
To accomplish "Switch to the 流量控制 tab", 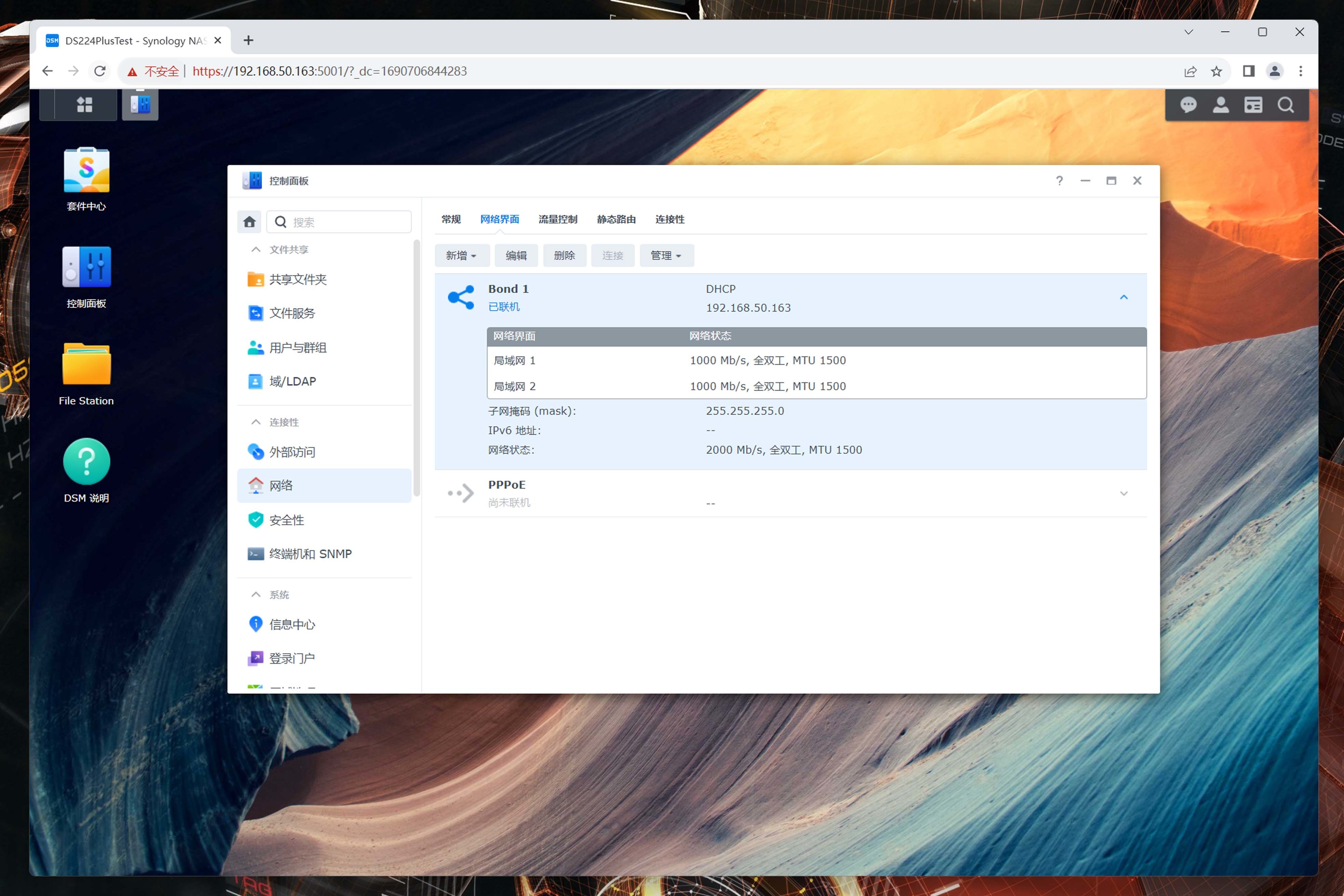I will pyautogui.click(x=558, y=220).
